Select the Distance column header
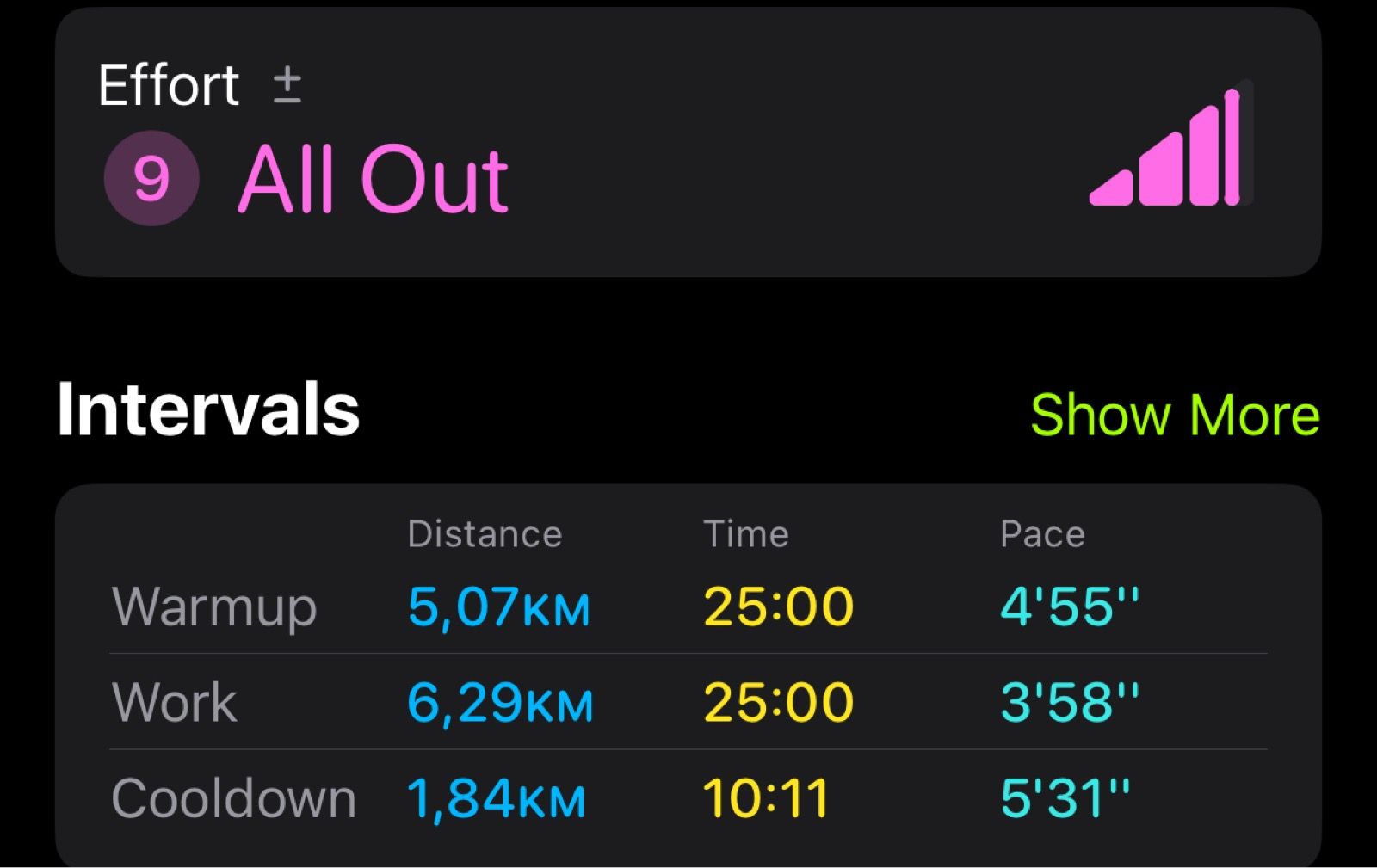This screenshot has height=868, width=1377. click(x=485, y=534)
